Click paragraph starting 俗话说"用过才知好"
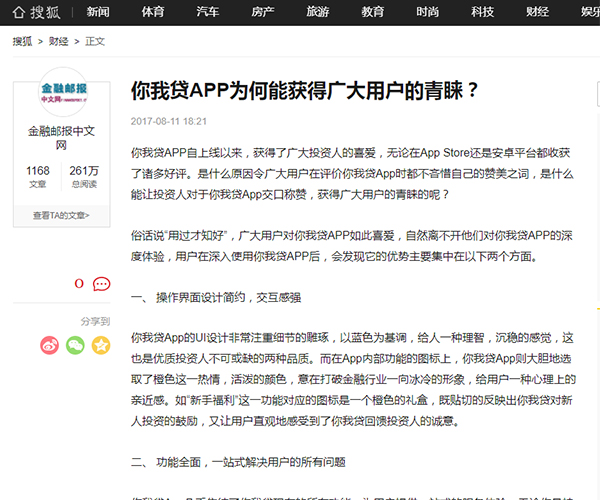Image resolution: width=600 pixels, height=500 pixels. [x=352, y=246]
